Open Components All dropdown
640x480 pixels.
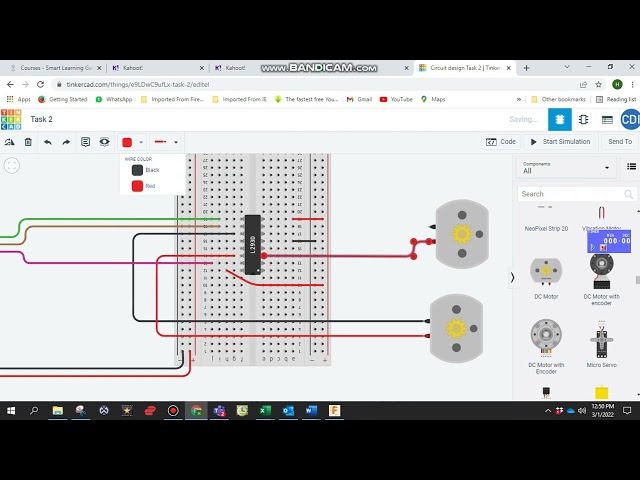pos(567,167)
